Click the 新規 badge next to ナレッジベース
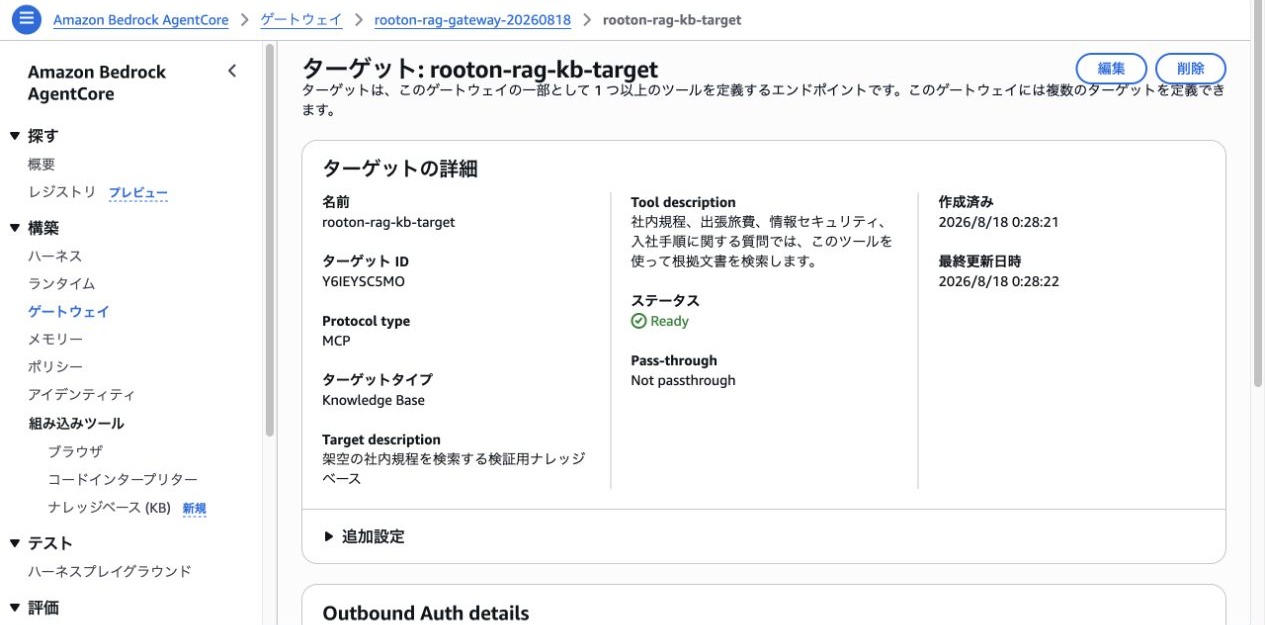This screenshot has height=625, width=1265. (194, 509)
